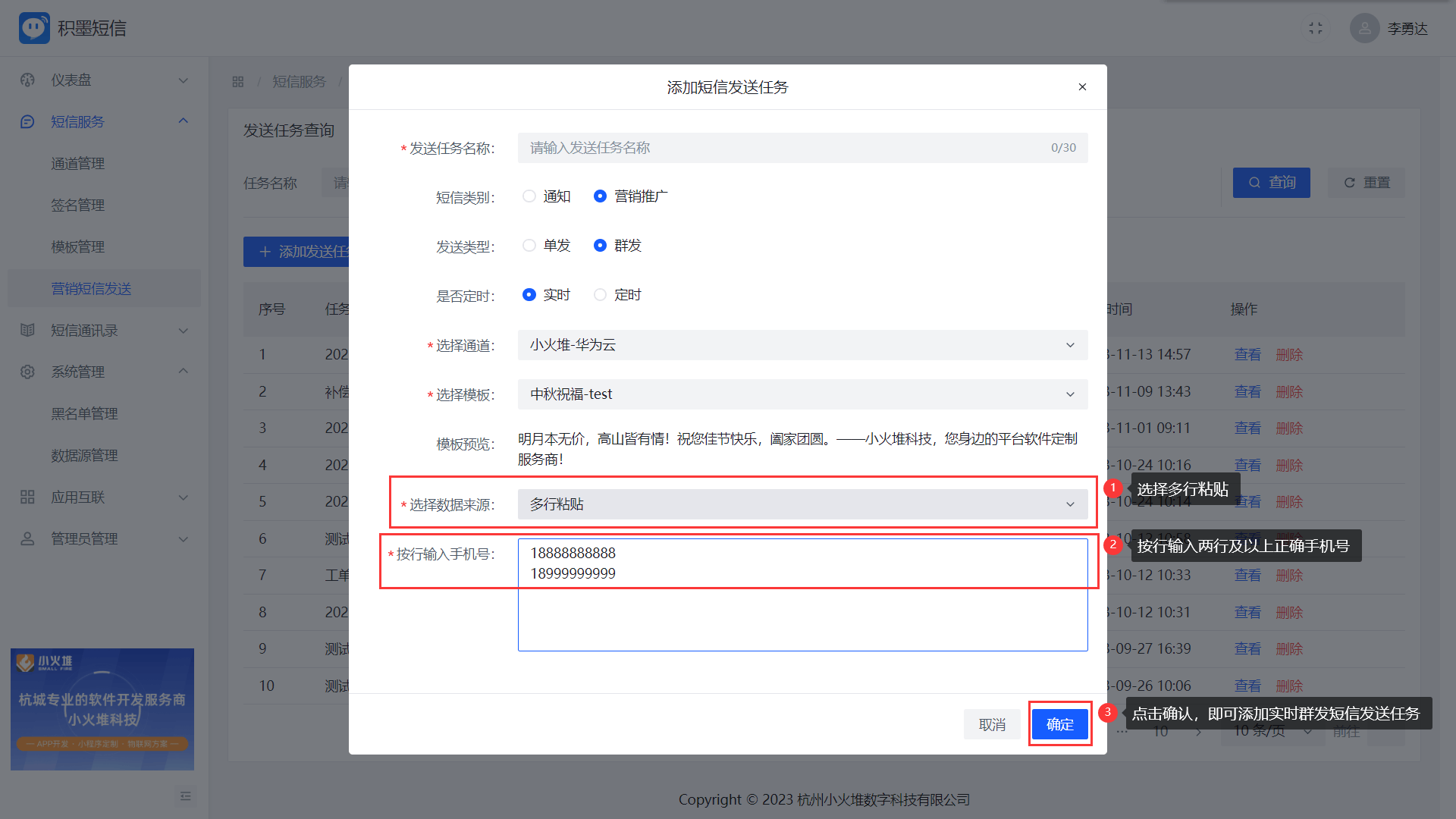Click the 短信通讯录 book icon
This screenshot has height=819, width=1456.
[28, 331]
